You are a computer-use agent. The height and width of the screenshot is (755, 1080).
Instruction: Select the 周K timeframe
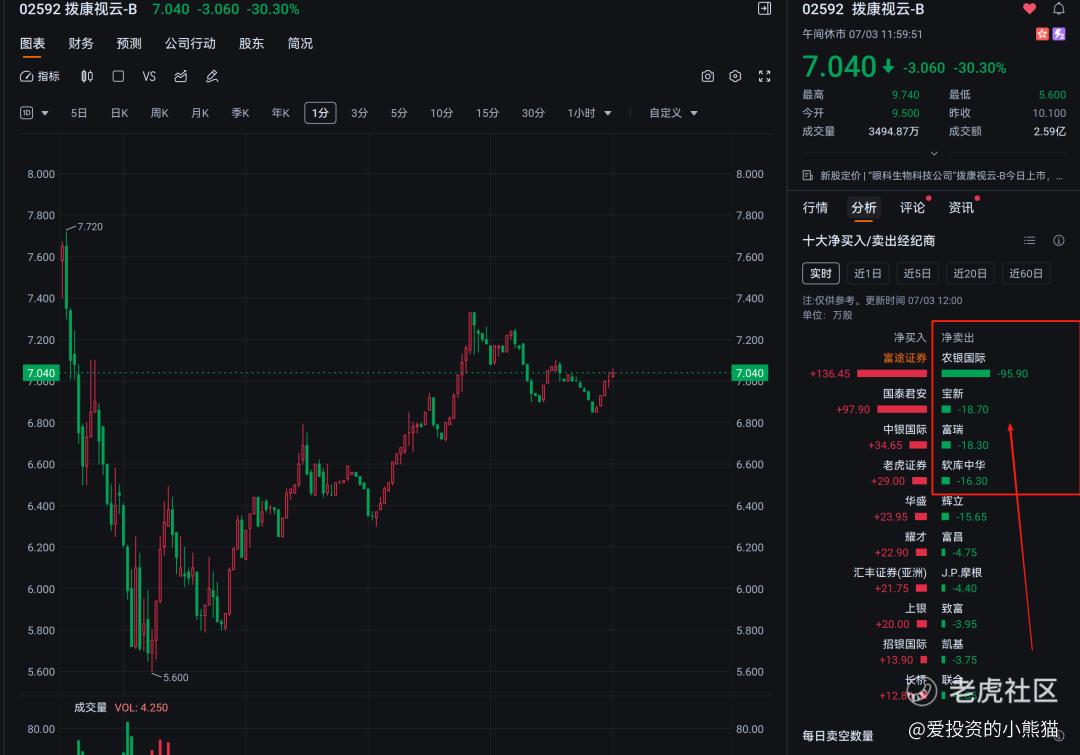tap(159, 113)
